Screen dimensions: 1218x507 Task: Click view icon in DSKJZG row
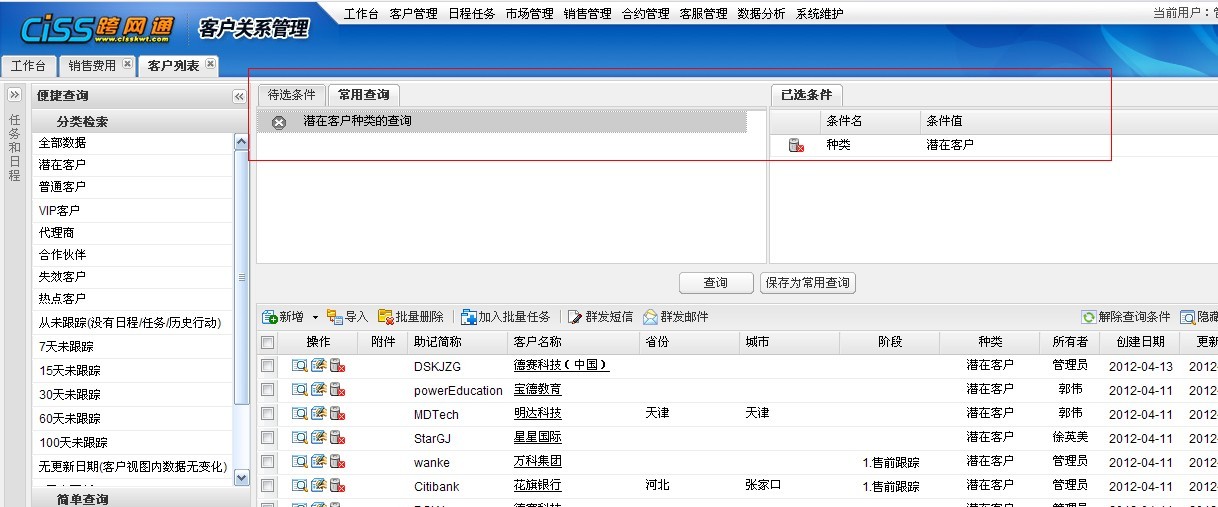pos(299,366)
